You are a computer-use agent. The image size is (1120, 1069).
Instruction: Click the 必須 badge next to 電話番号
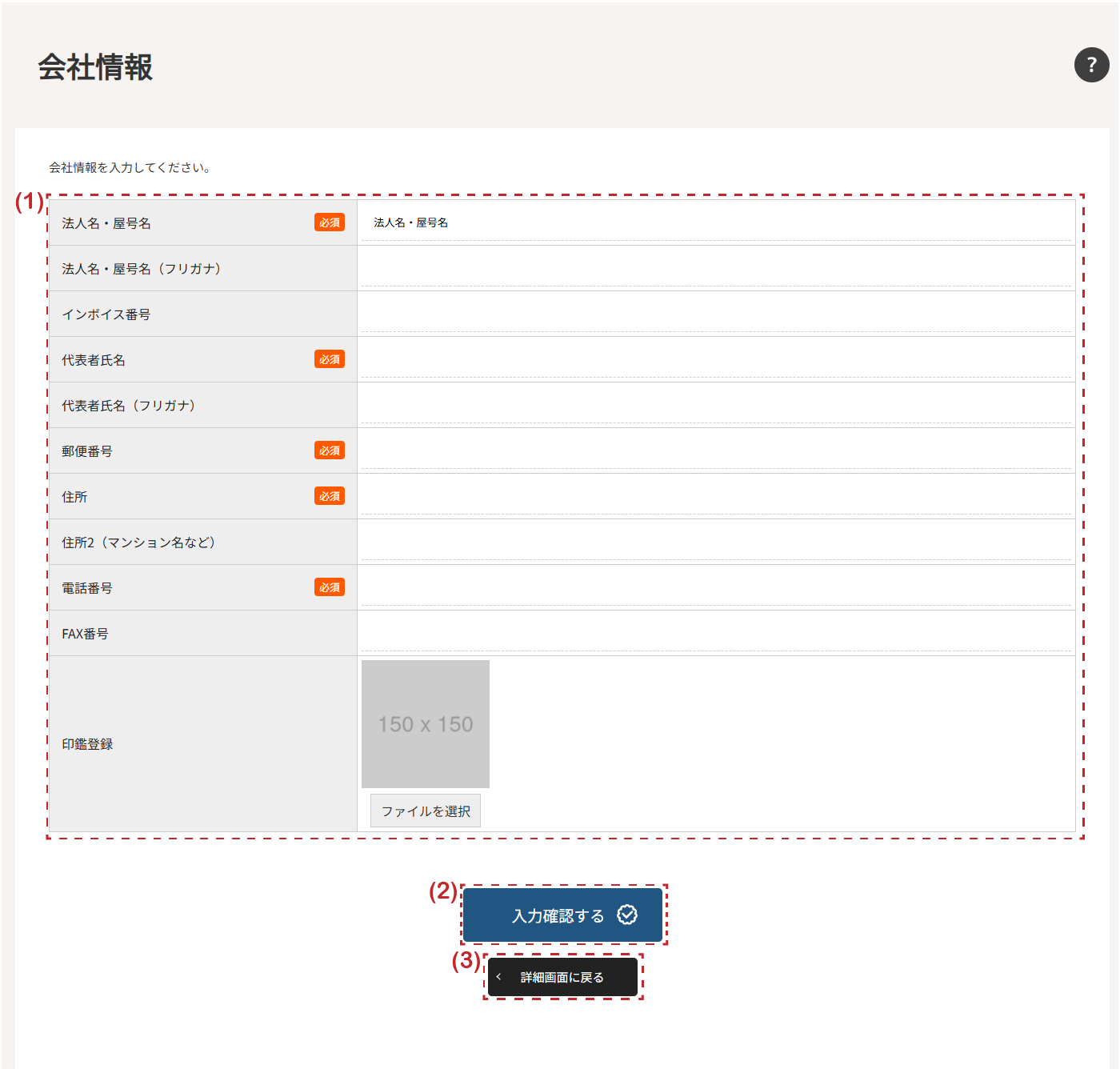pyautogui.click(x=329, y=587)
